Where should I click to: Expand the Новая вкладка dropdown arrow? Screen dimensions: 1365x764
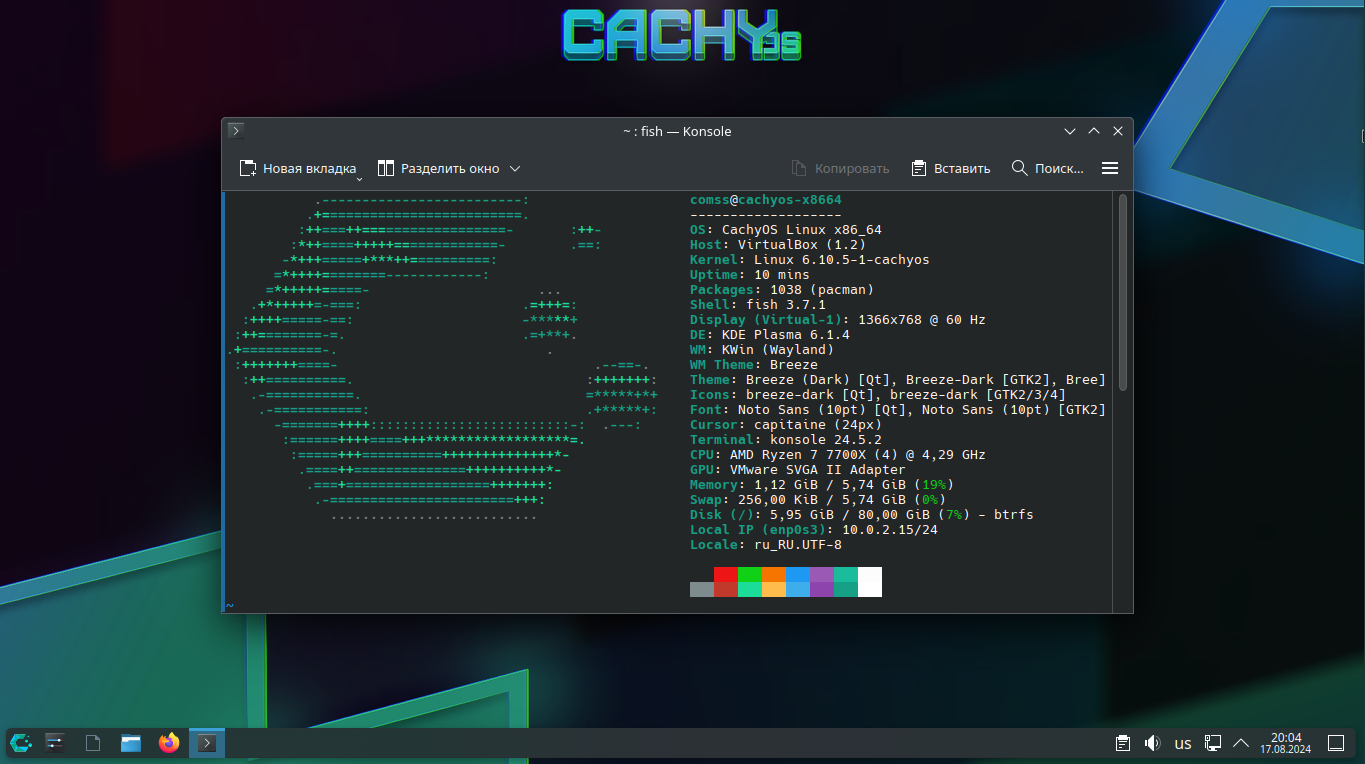(359, 177)
